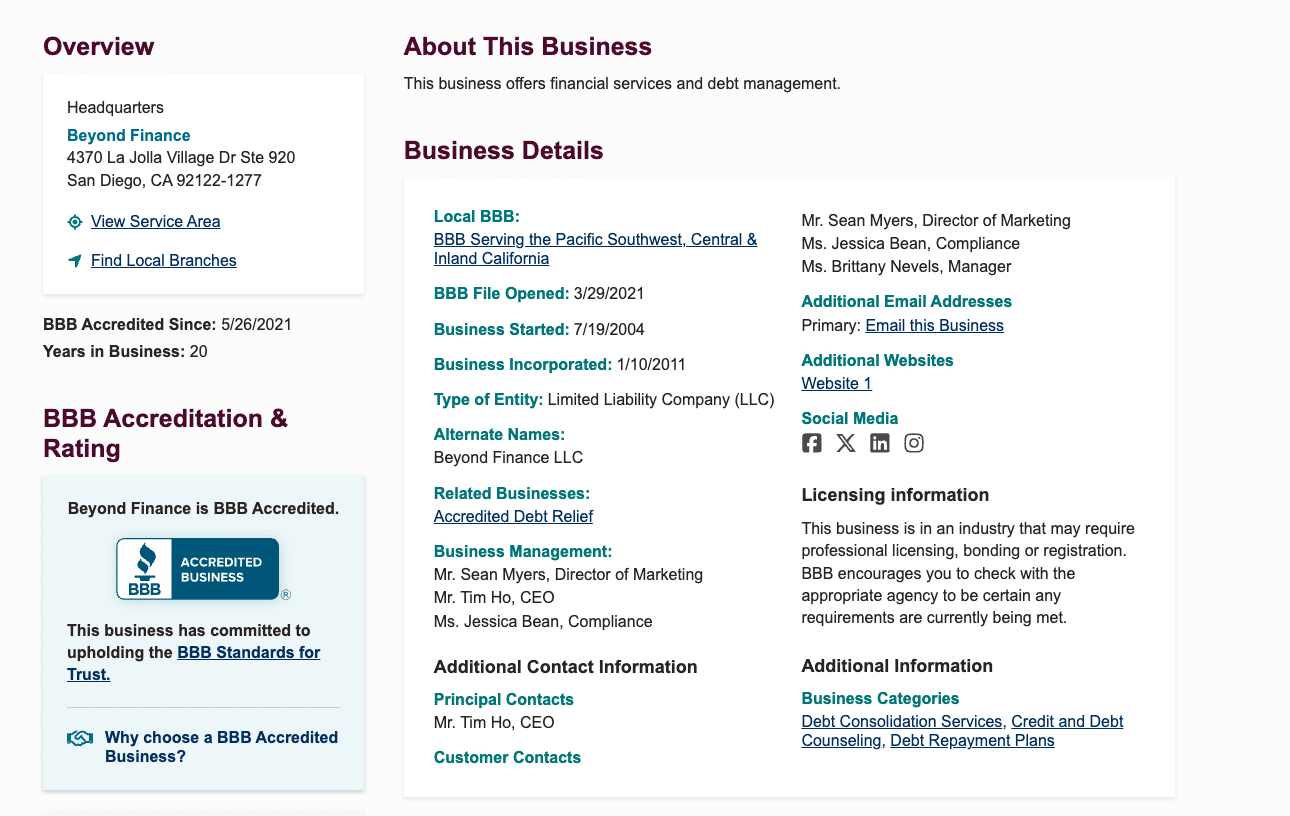Open the Find Local Branches link
1290x816 pixels.
(163, 261)
